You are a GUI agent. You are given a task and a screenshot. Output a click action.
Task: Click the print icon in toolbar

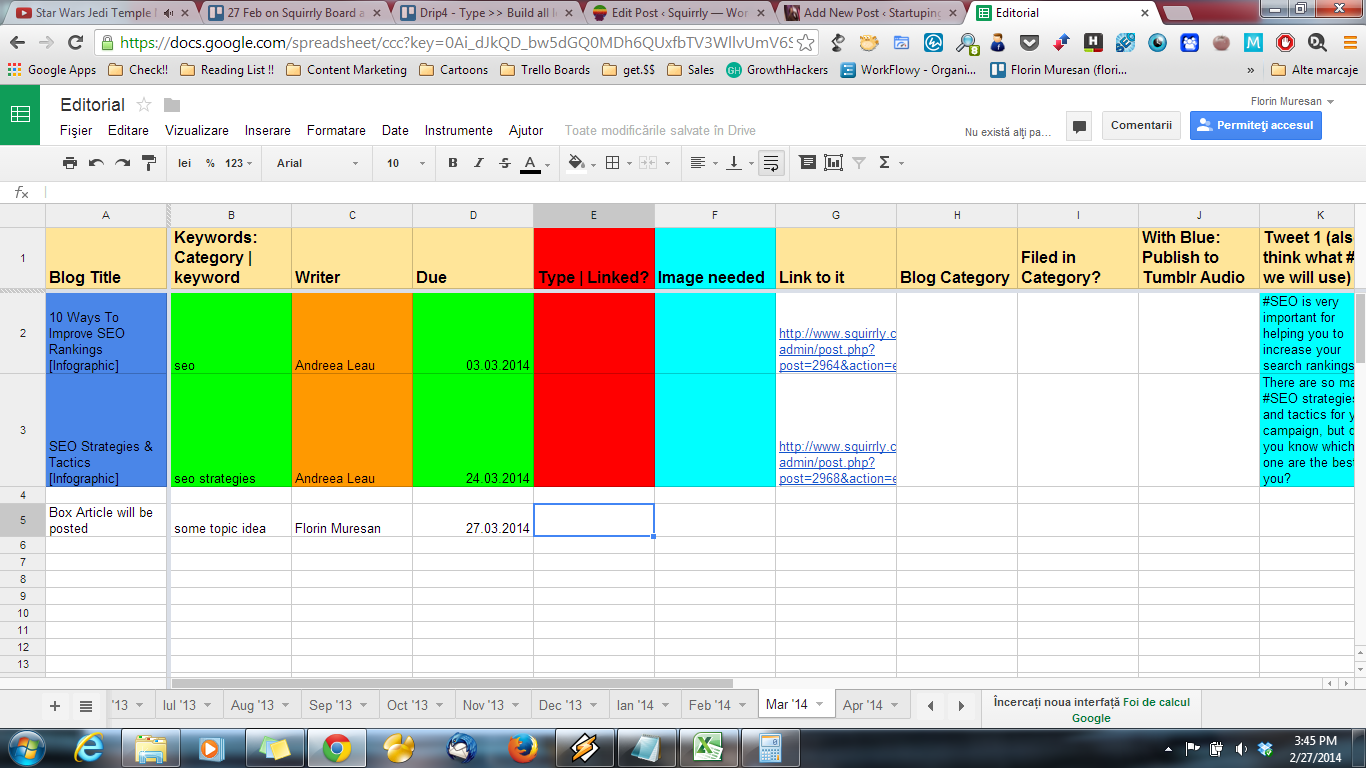pyautogui.click(x=69, y=163)
